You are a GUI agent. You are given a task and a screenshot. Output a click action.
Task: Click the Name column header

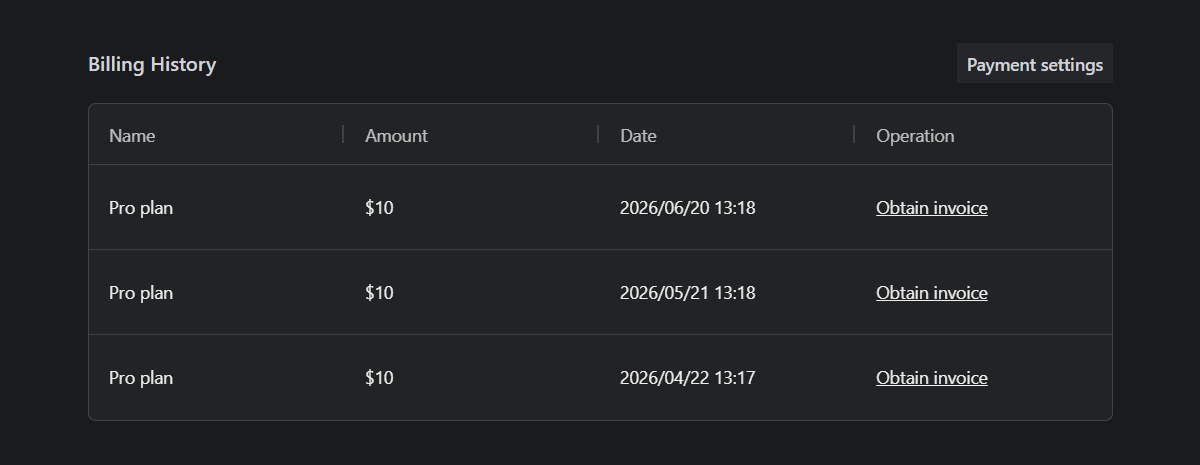pyautogui.click(x=132, y=135)
